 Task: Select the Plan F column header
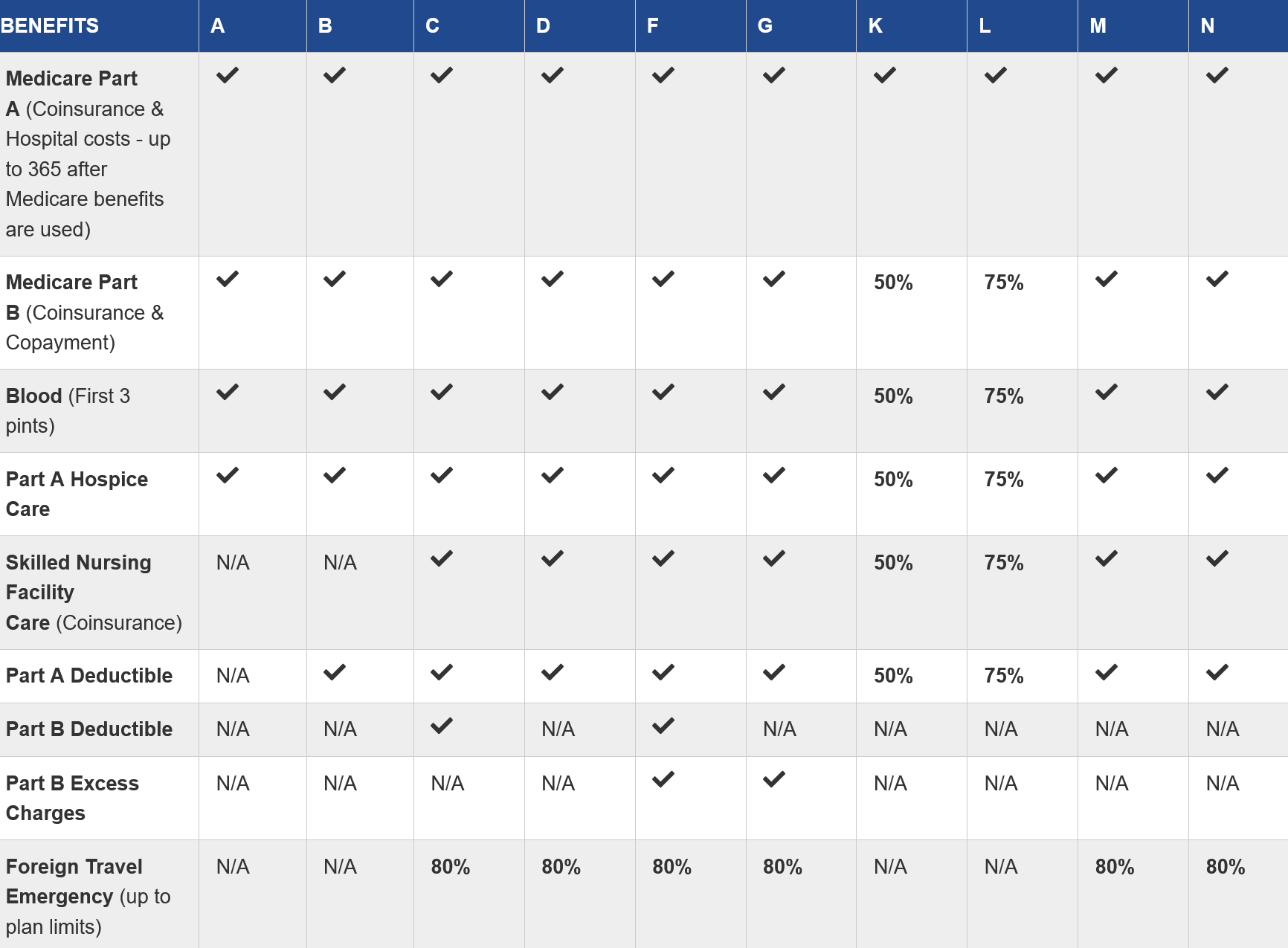[653, 26]
